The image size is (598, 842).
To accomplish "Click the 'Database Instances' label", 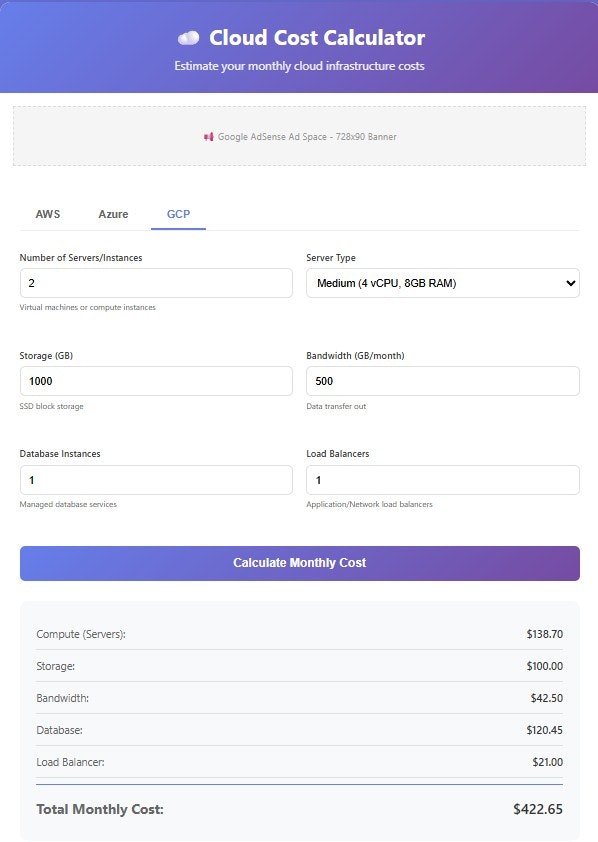I will (x=60, y=454).
